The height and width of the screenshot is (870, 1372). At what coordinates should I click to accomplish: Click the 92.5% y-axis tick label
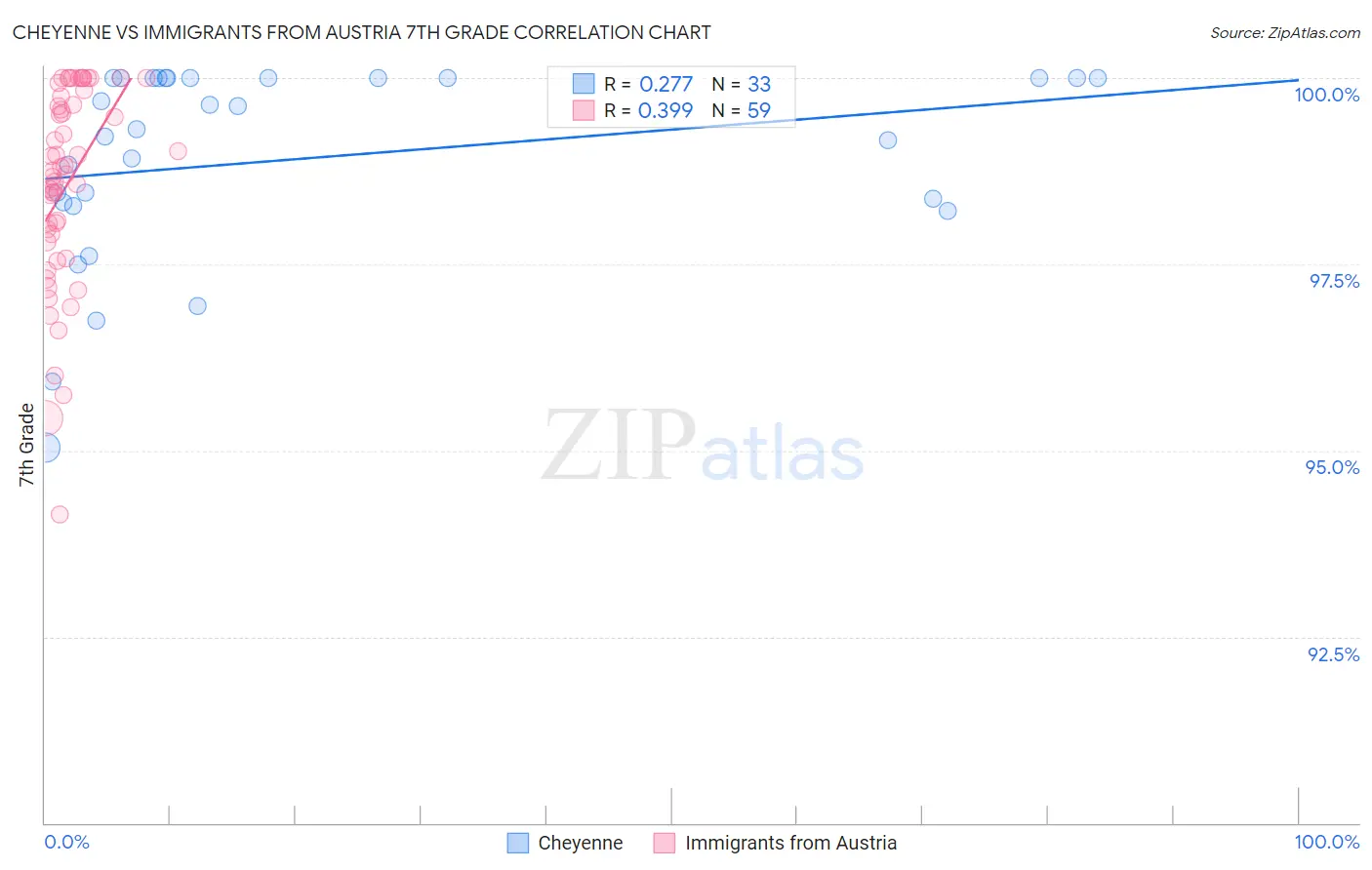coord(1334,654)
